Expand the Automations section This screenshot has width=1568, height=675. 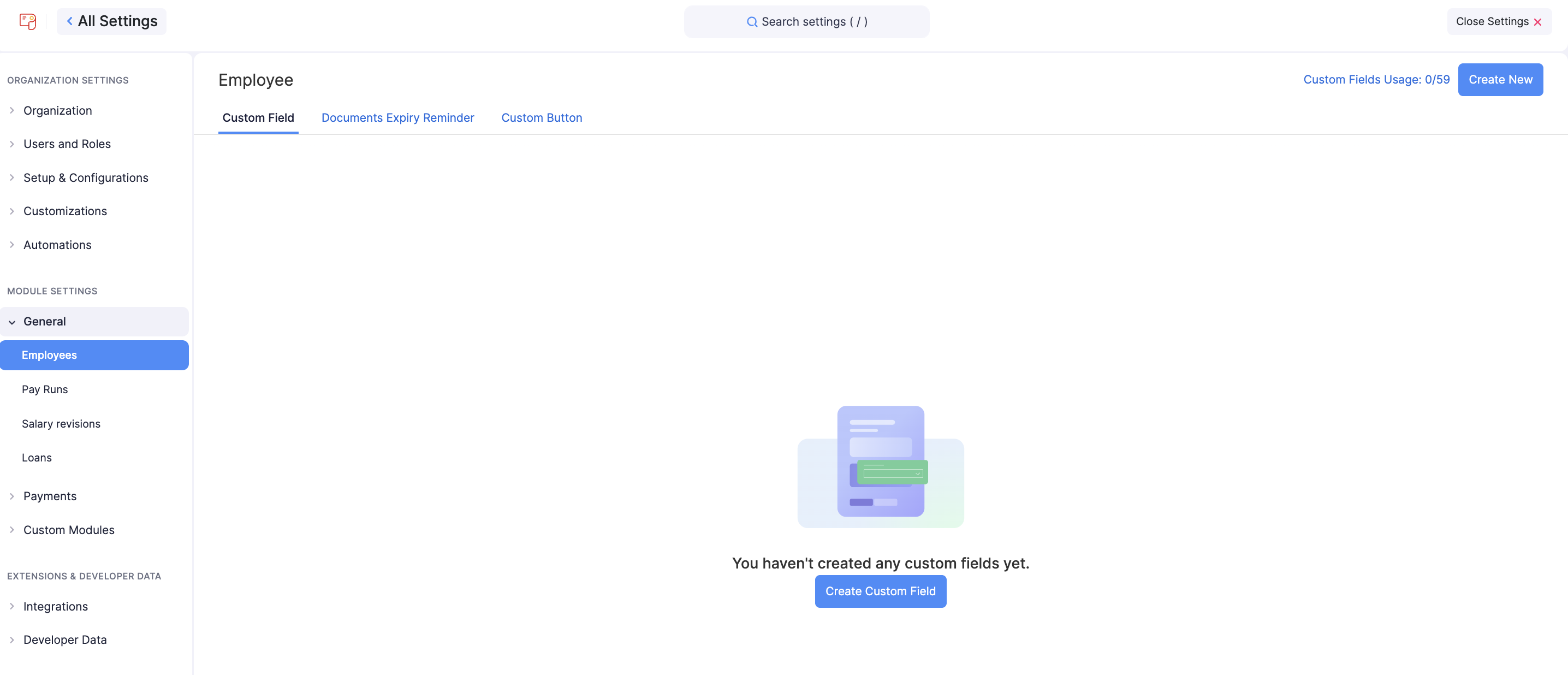(57, 245)
